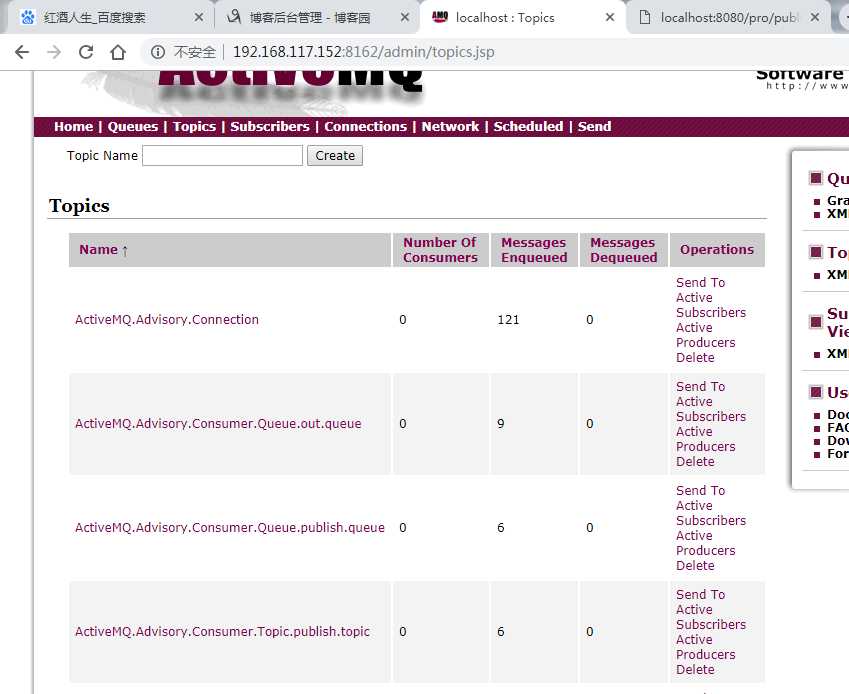View Active Subscribers for Topic.publish.topic
This screenshot has height=694, width=849.
(710, 617)
